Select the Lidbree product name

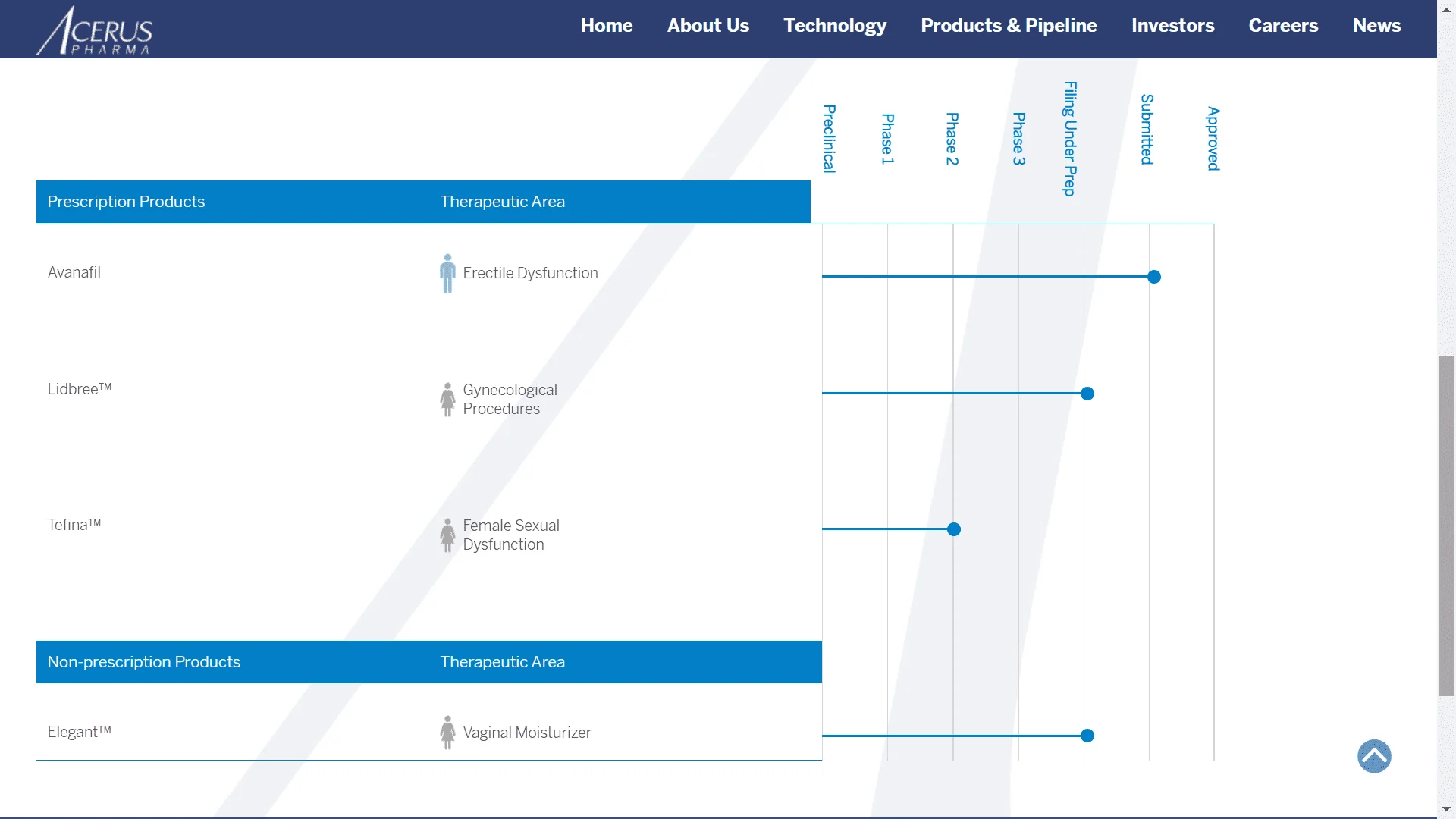pyautogui.click(x=79, y=389)
